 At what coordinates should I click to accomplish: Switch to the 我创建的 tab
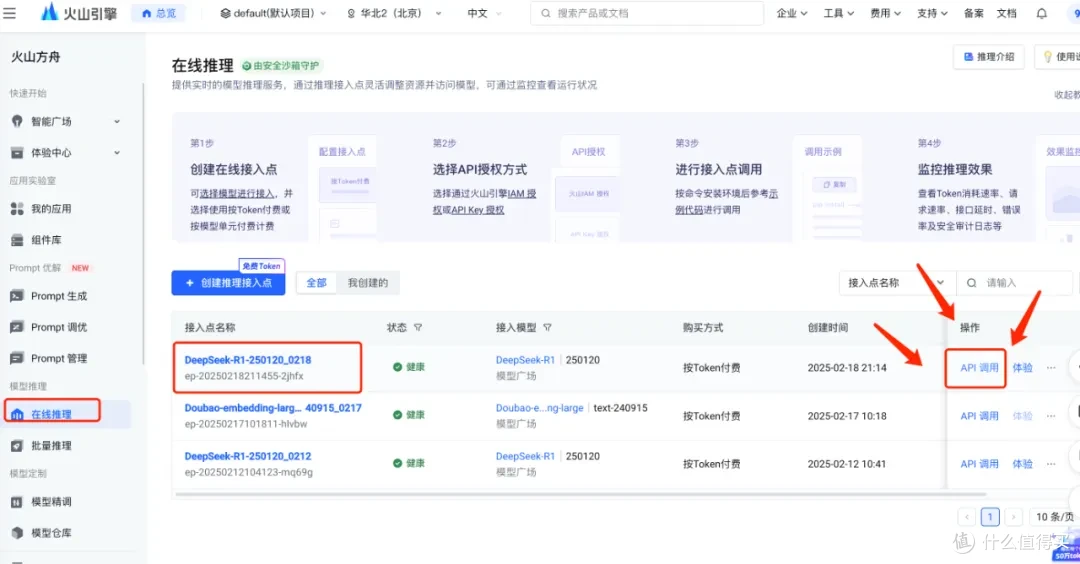pyautogui.click(x=367, y=283)
